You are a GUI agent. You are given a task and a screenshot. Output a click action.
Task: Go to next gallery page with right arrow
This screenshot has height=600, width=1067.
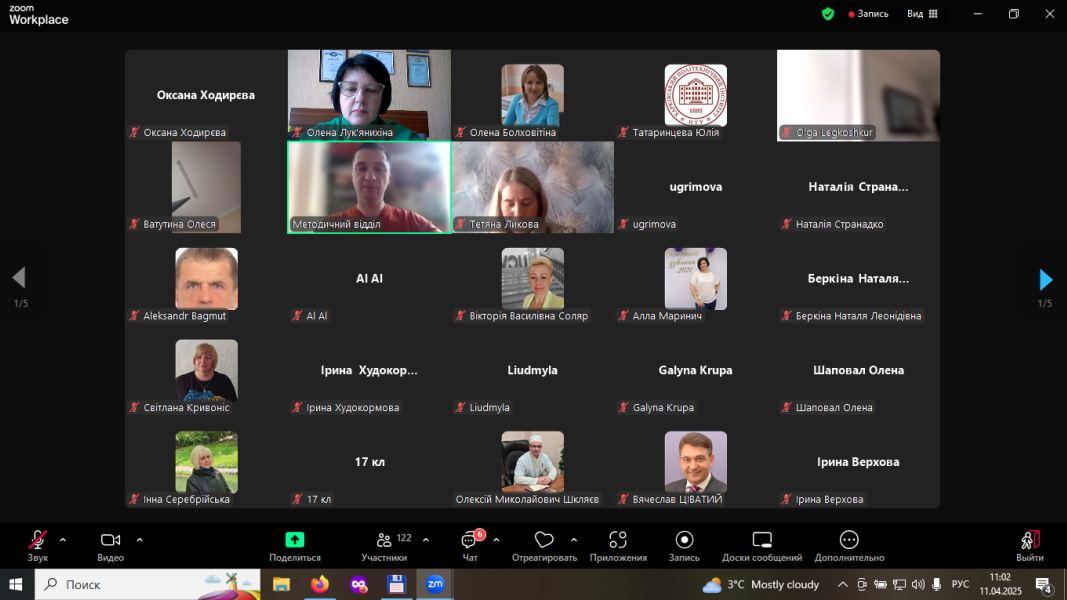(1045, 279)
